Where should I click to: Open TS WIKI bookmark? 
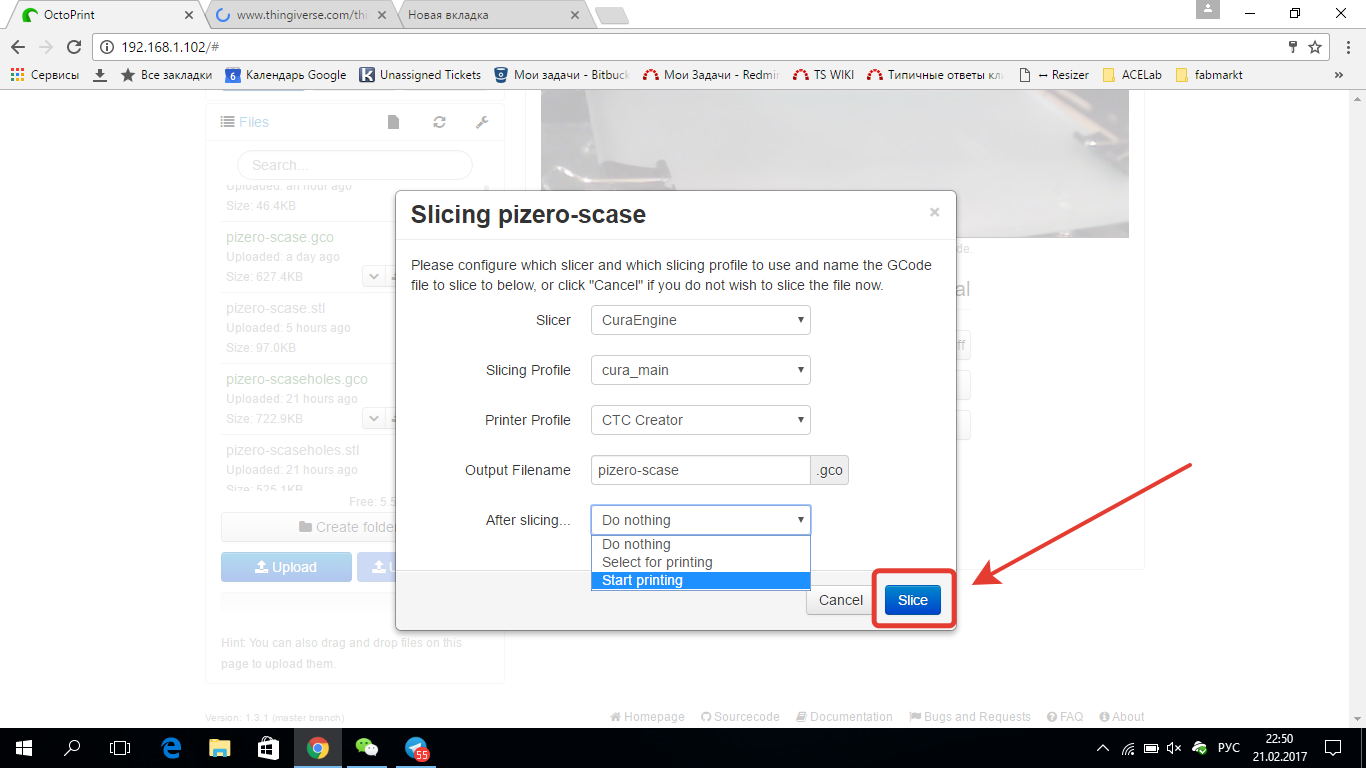click(x=823, y=75)
